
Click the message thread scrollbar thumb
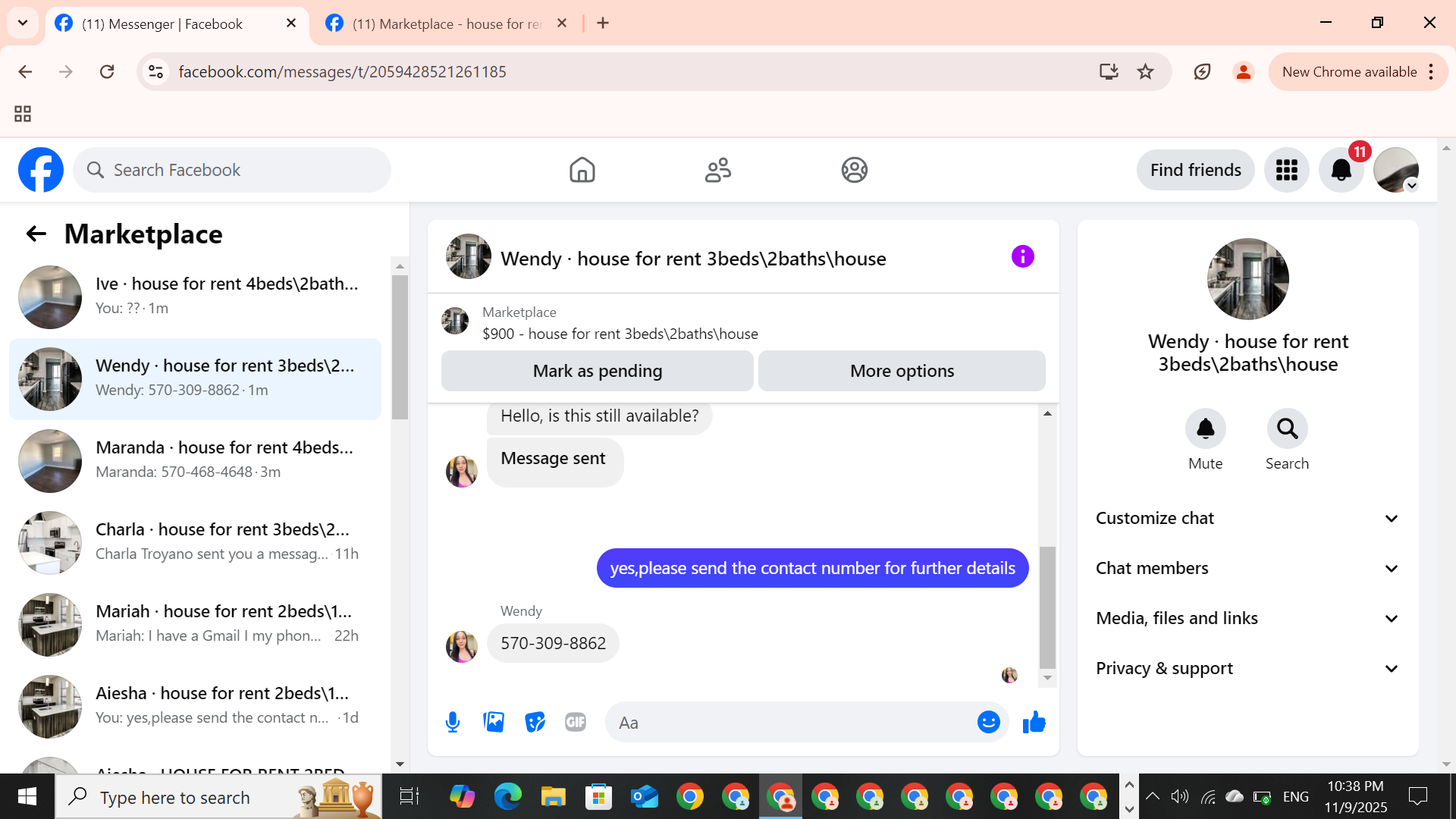point(1047,607)
